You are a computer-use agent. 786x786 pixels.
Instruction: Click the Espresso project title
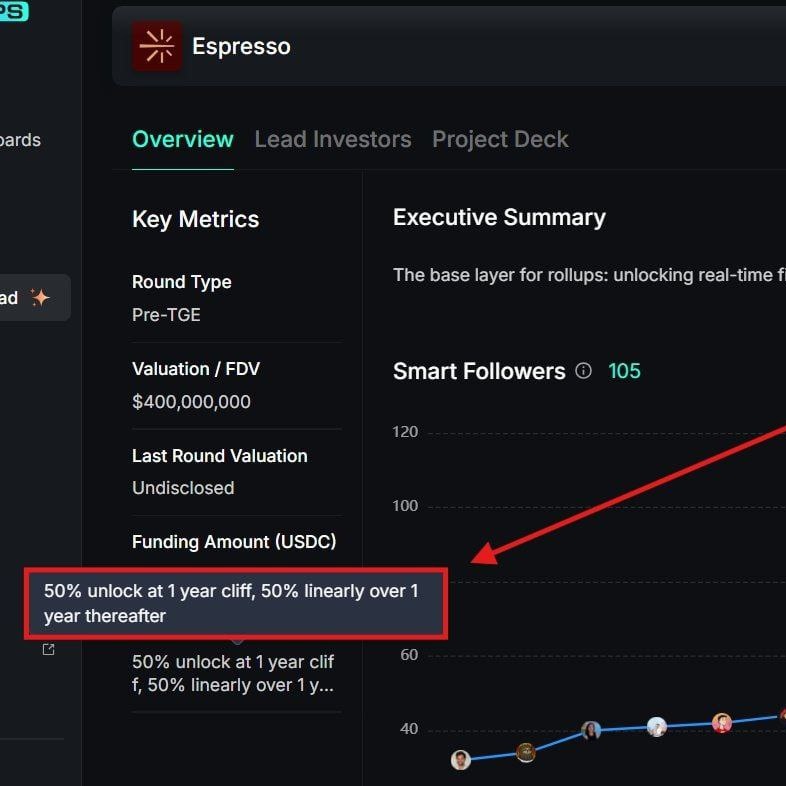241,46
